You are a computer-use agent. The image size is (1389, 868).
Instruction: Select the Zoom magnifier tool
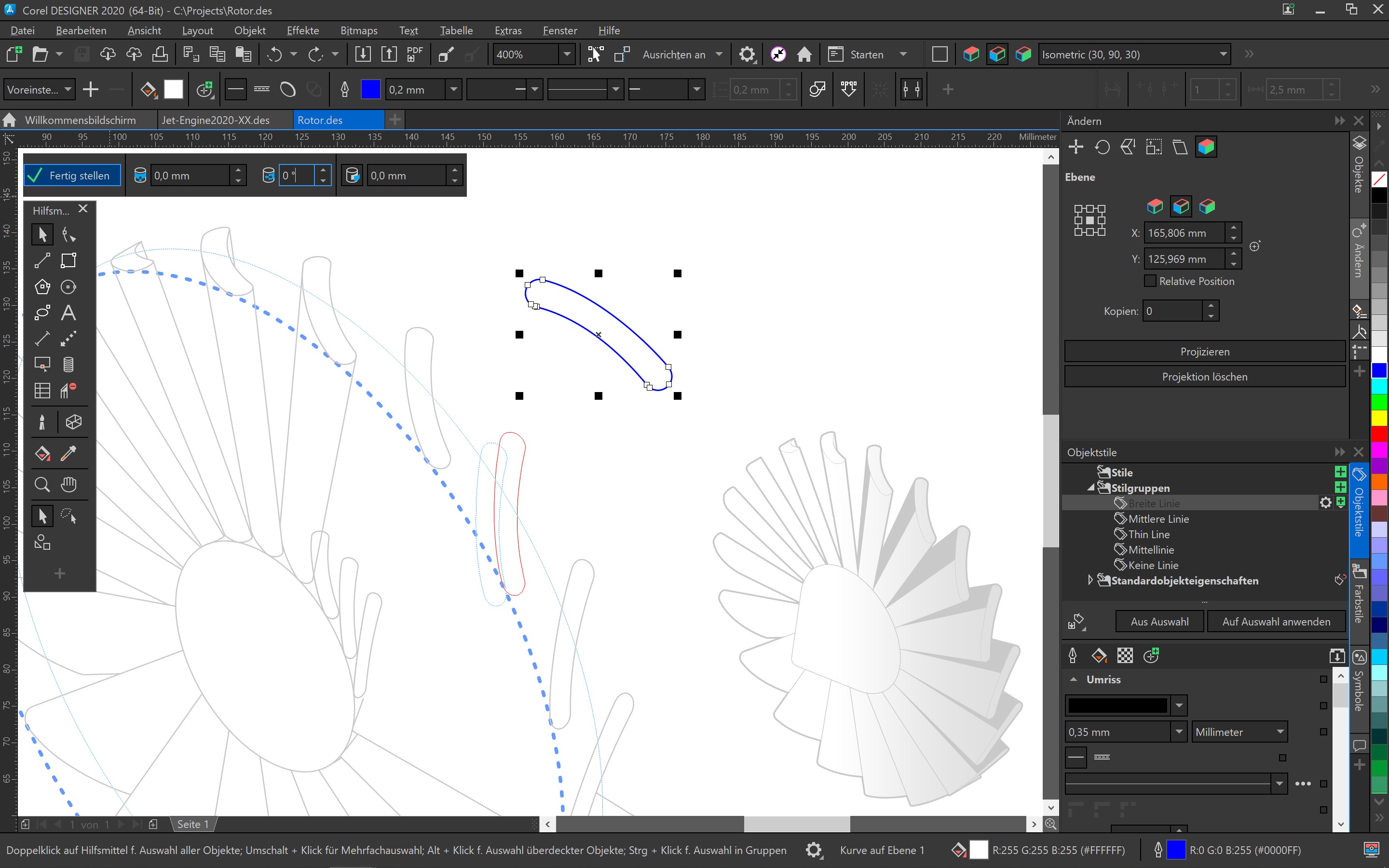(42, 485)
